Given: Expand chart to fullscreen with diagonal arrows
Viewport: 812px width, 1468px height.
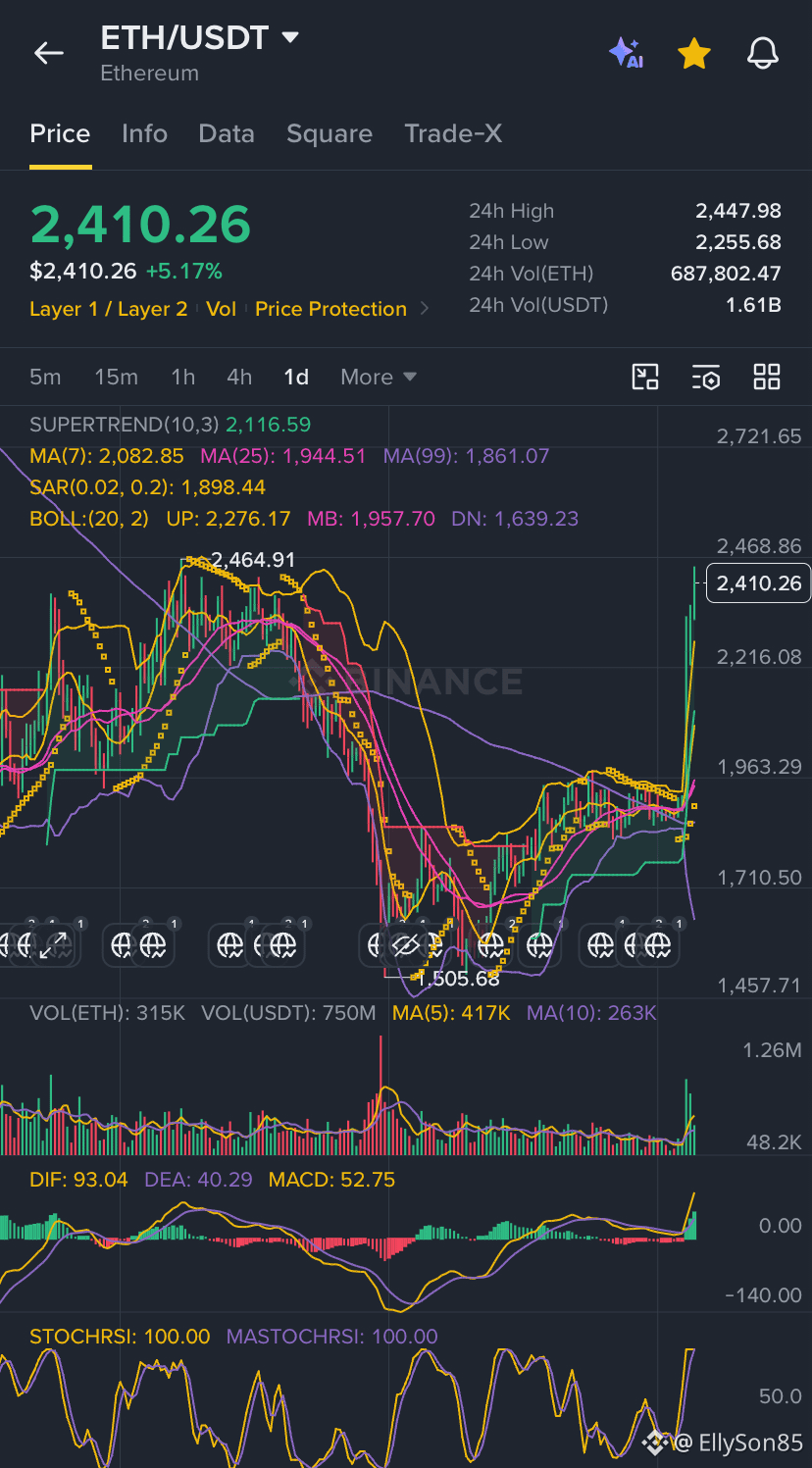Looking at the screenshot, I should click(54, 945).
